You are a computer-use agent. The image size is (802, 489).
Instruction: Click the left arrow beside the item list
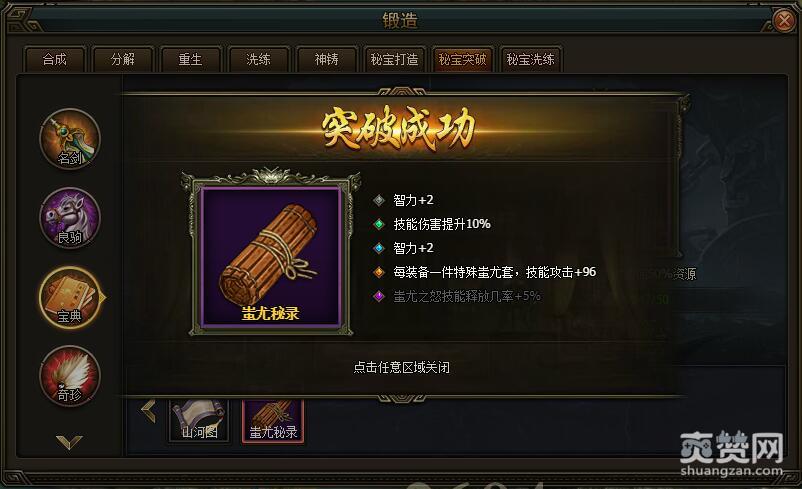coord(149,412)
